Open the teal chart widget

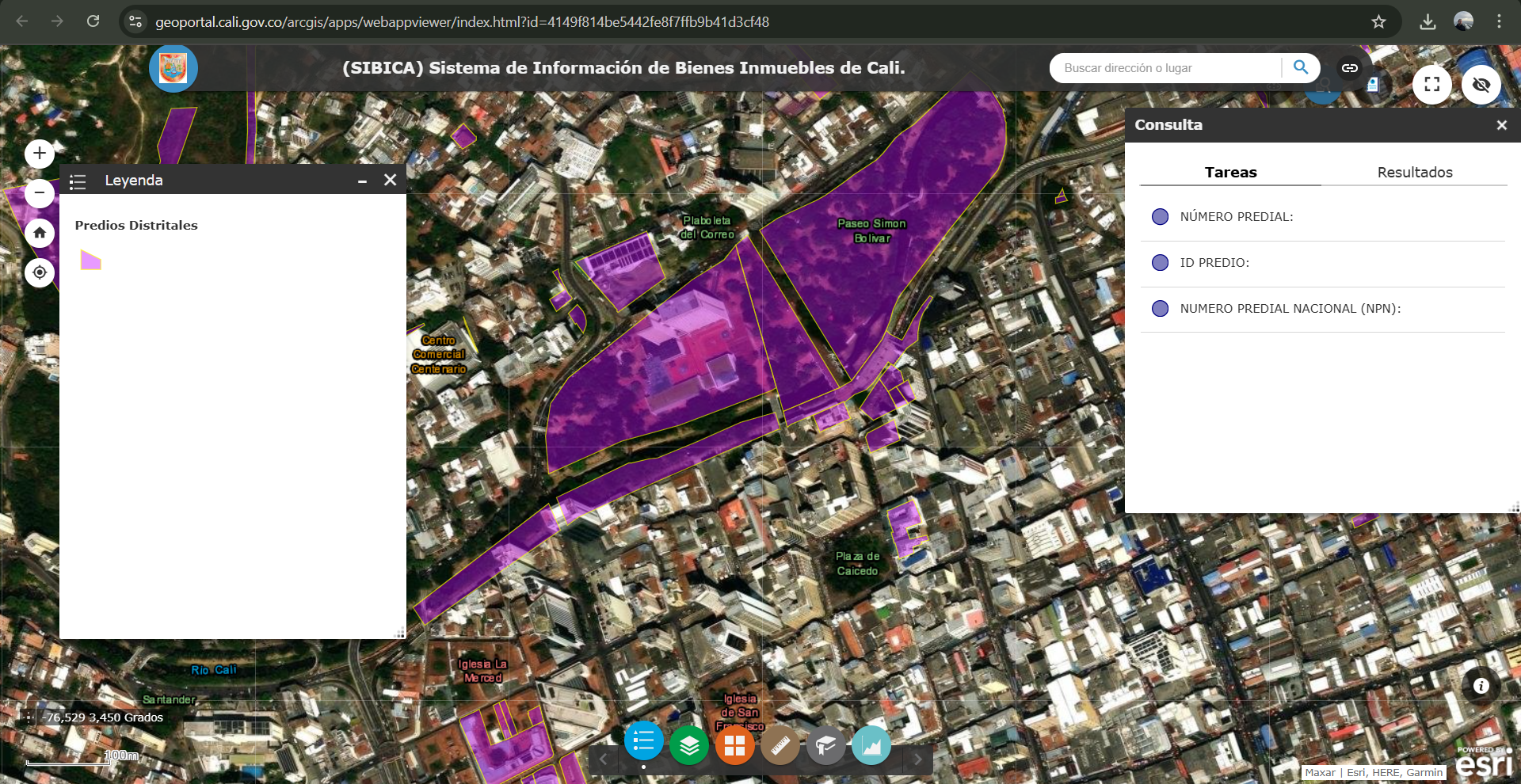[871, 745]
